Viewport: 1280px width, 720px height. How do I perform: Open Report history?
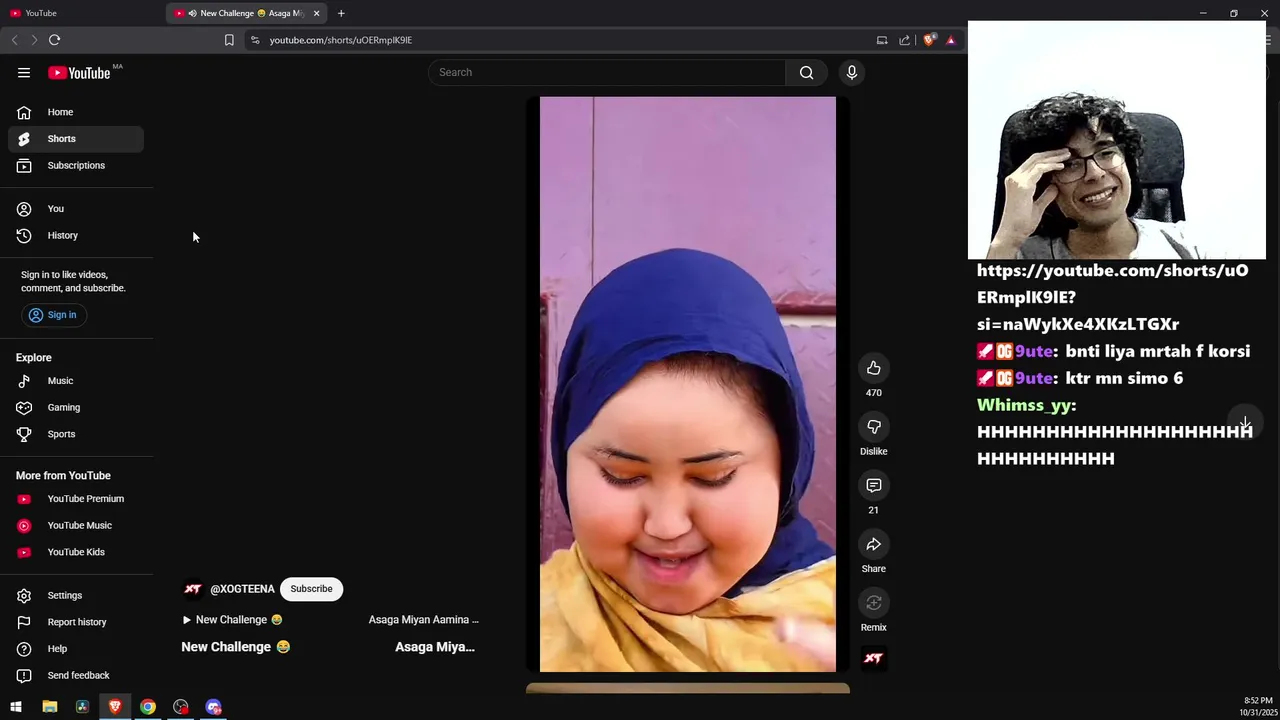76,622
